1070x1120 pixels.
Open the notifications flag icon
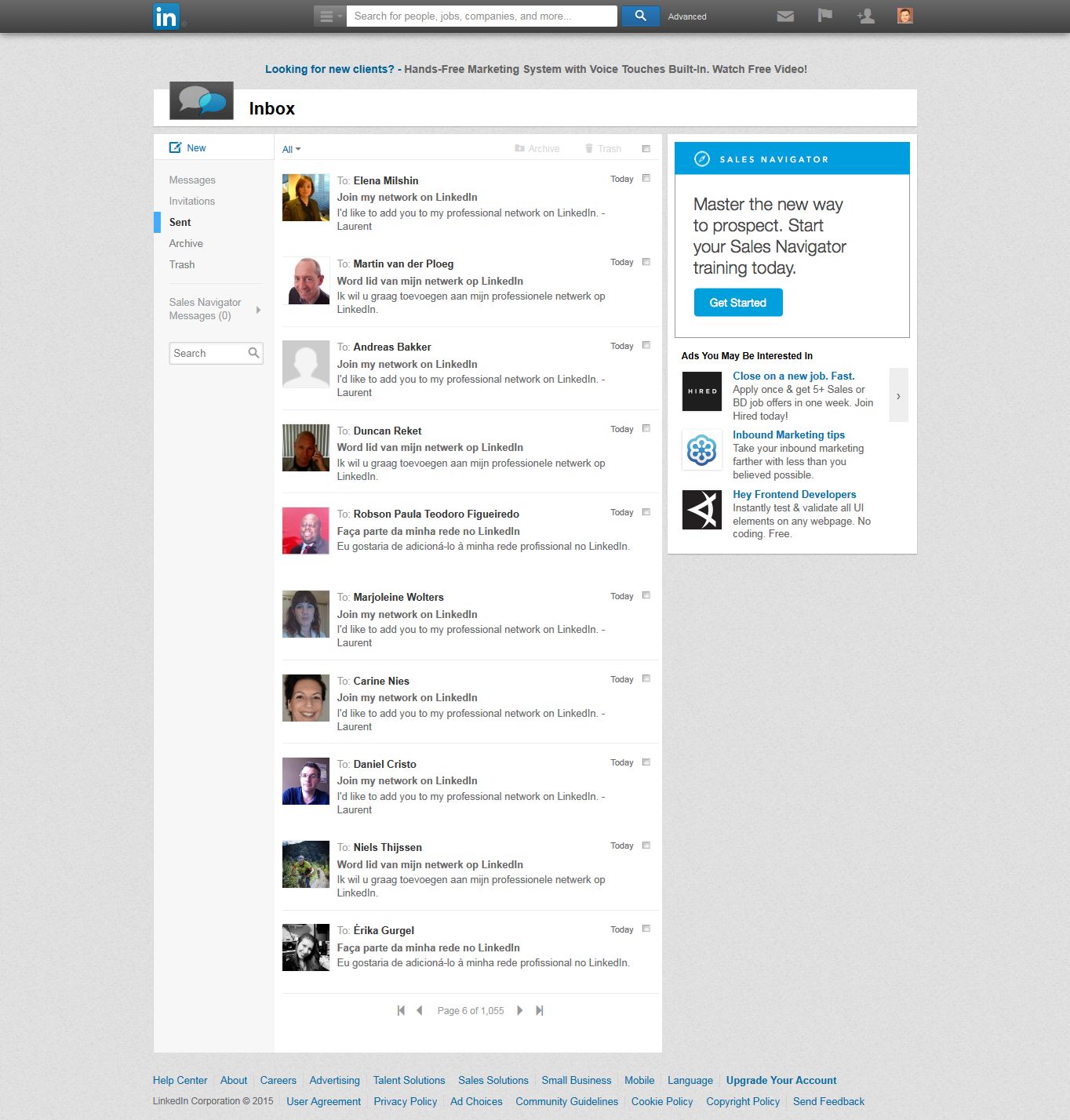(824, 16)
